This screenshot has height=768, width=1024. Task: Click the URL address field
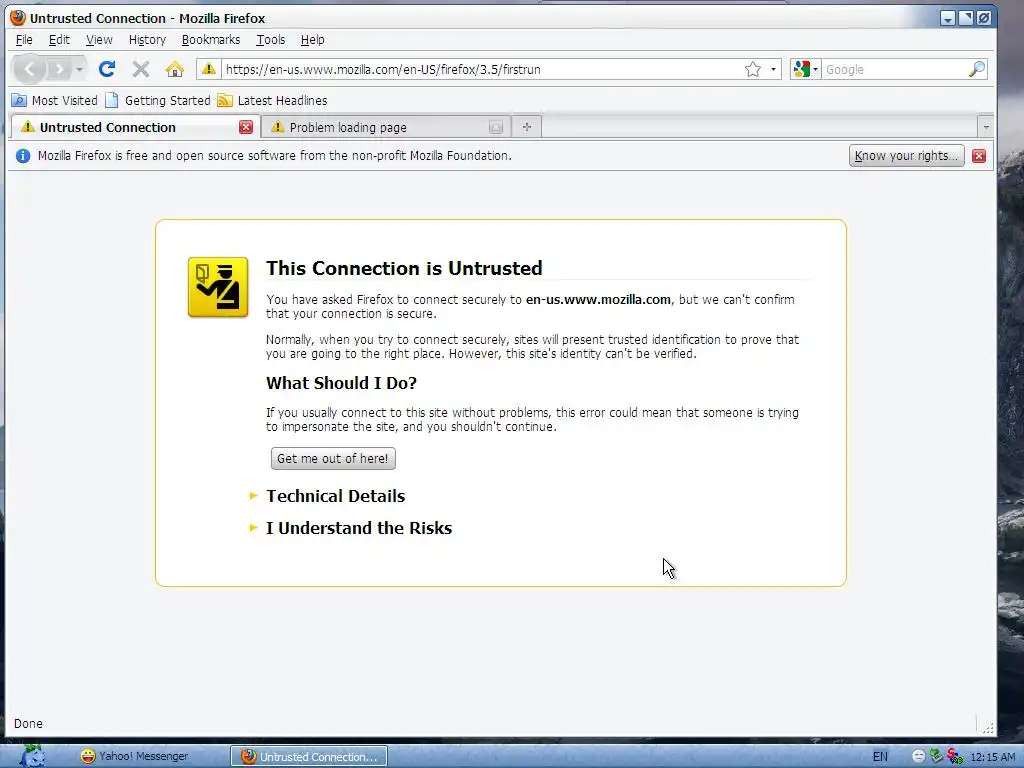[481, 69]
